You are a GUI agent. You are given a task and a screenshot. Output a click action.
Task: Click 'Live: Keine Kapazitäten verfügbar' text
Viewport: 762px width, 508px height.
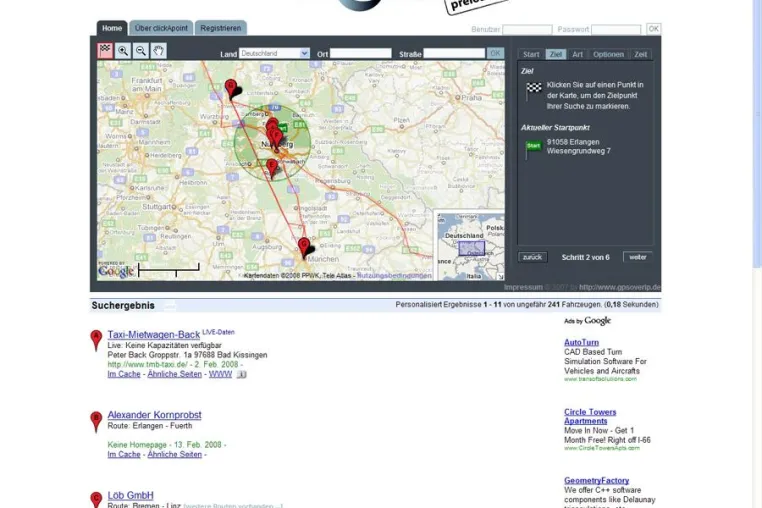[x=164, y=345]
